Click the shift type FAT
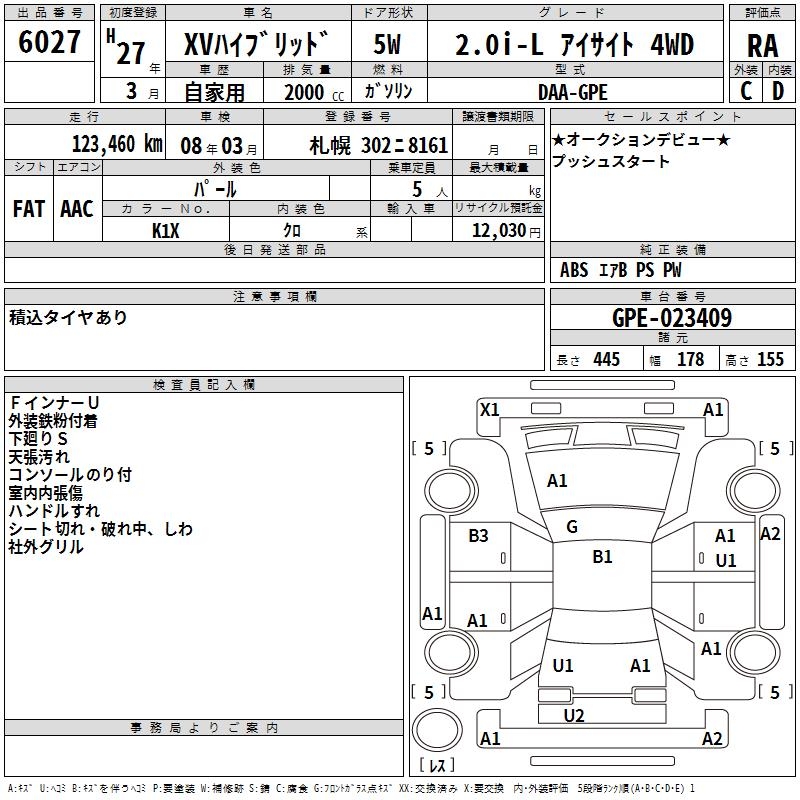 (x=29, y=209)
